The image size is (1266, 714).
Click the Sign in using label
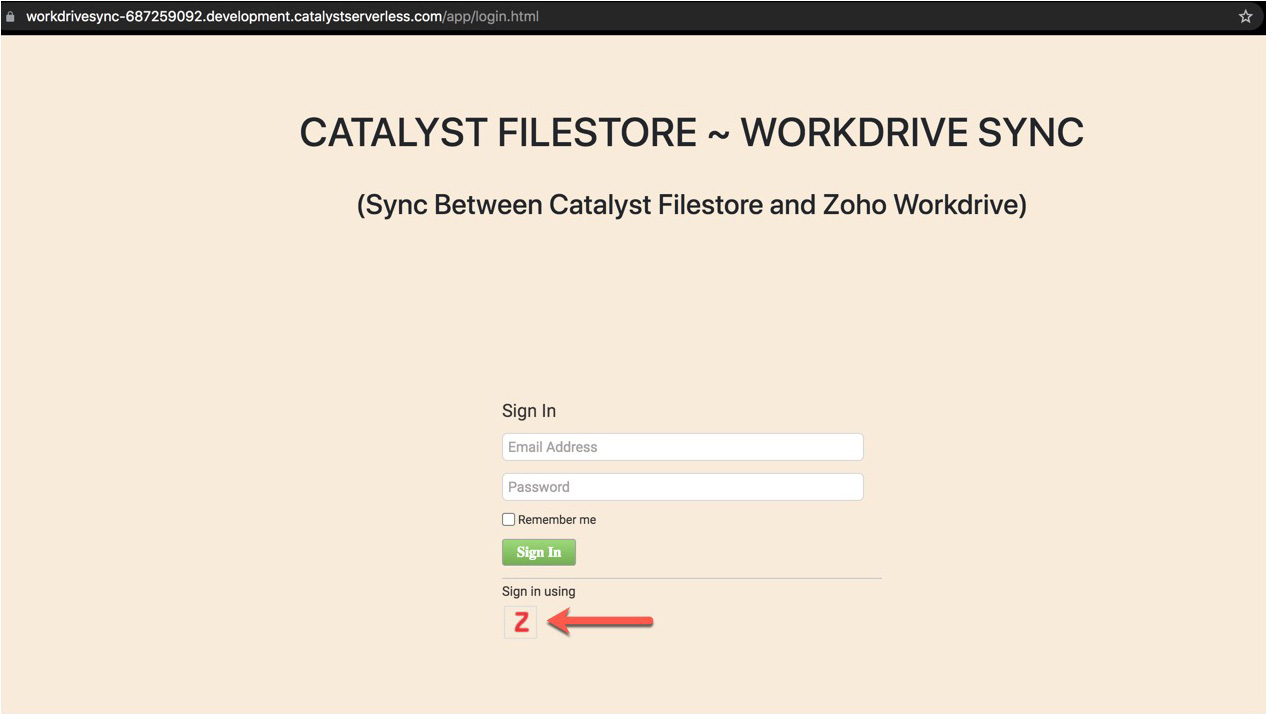tap(538, 591)
